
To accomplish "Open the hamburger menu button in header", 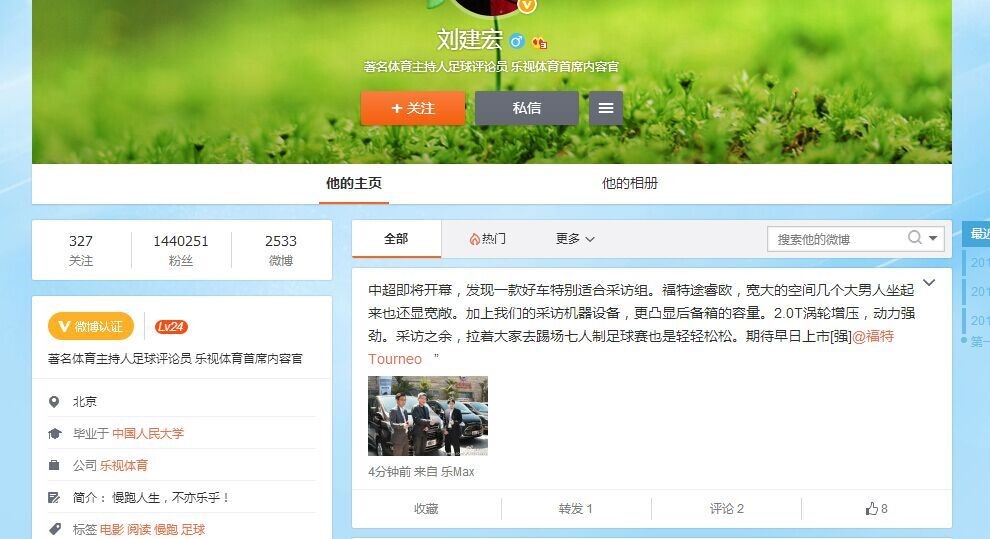I will 606,108.
